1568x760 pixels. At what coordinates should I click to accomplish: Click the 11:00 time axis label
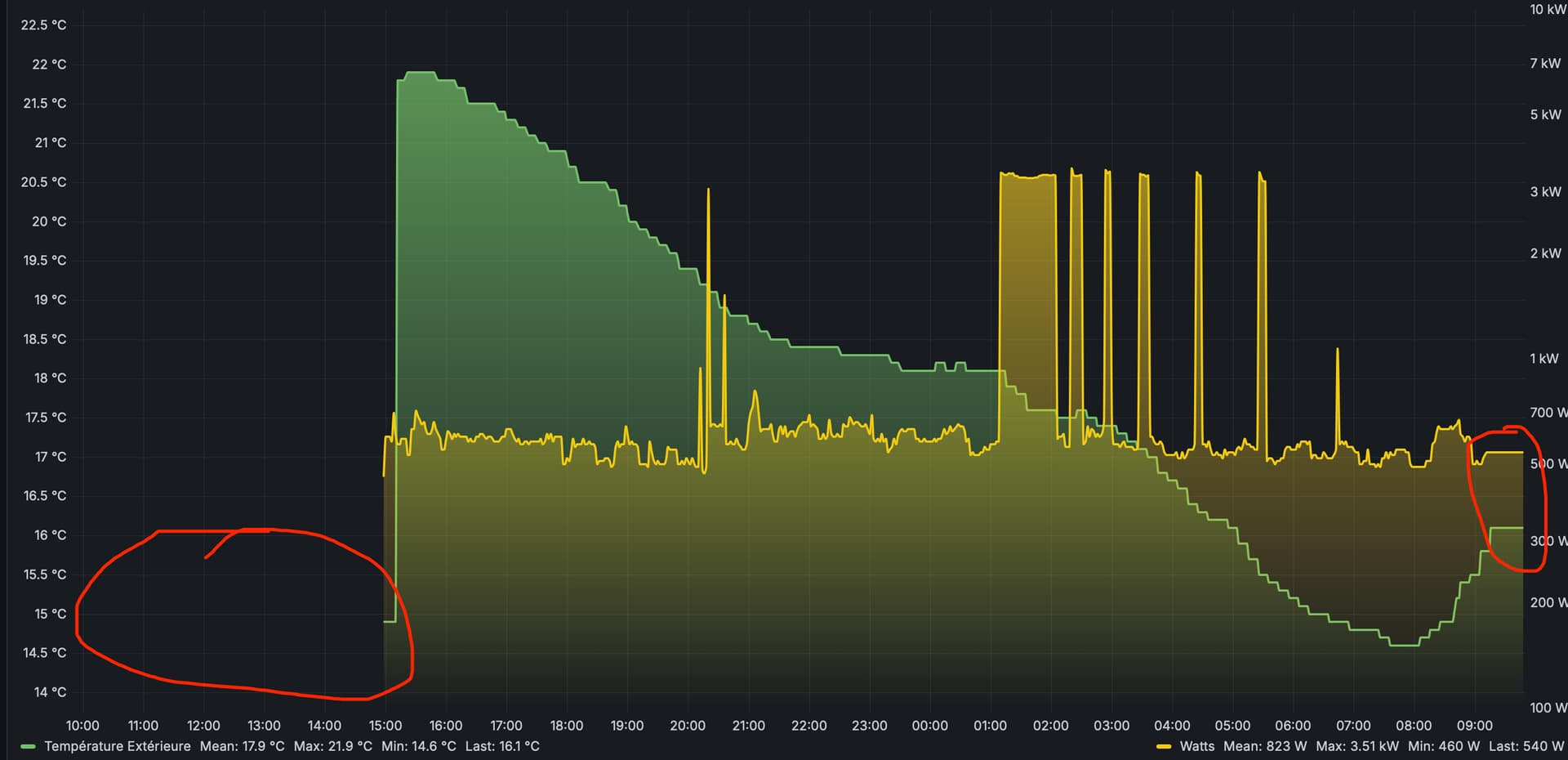143,726
